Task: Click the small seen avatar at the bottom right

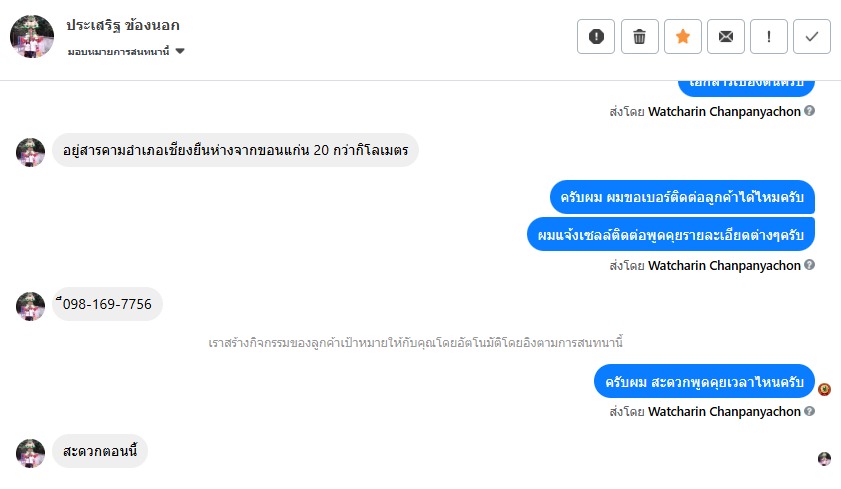Action: [x=824, y=458]
